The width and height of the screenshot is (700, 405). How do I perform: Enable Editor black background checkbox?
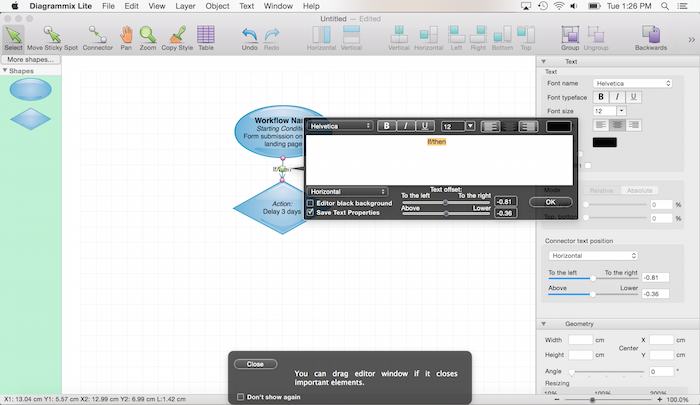[310, 203]
